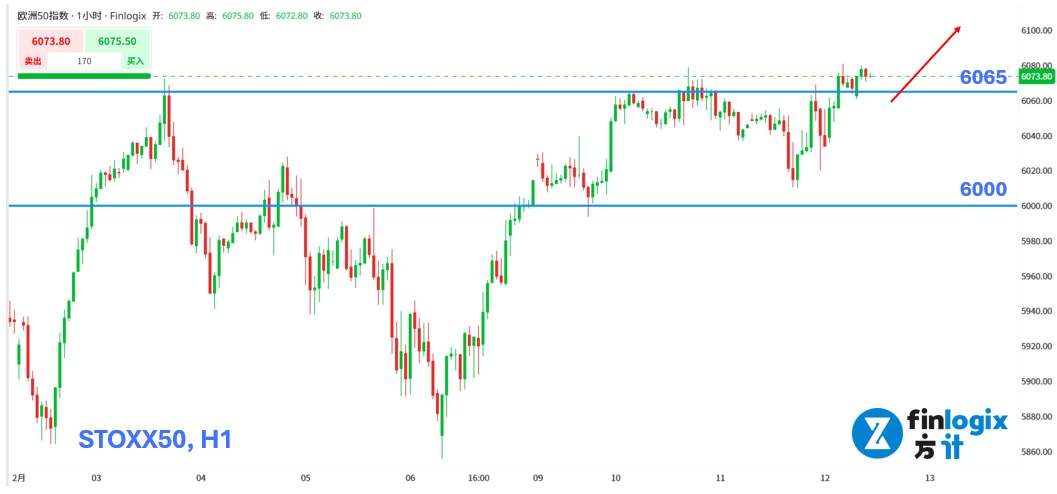Click the red Sell price 6073.80

50,41
